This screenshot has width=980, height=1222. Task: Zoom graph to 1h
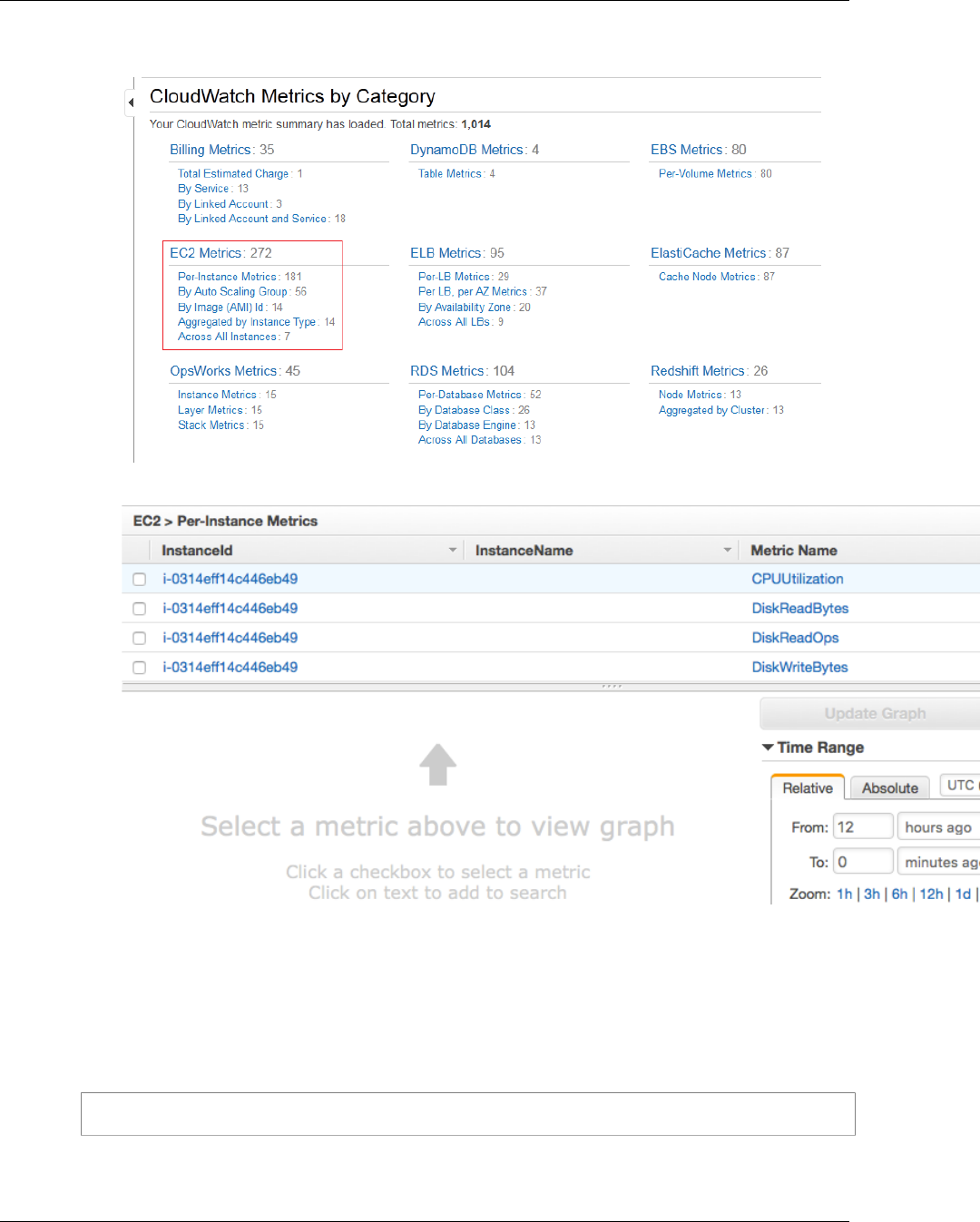click(844, 894)
